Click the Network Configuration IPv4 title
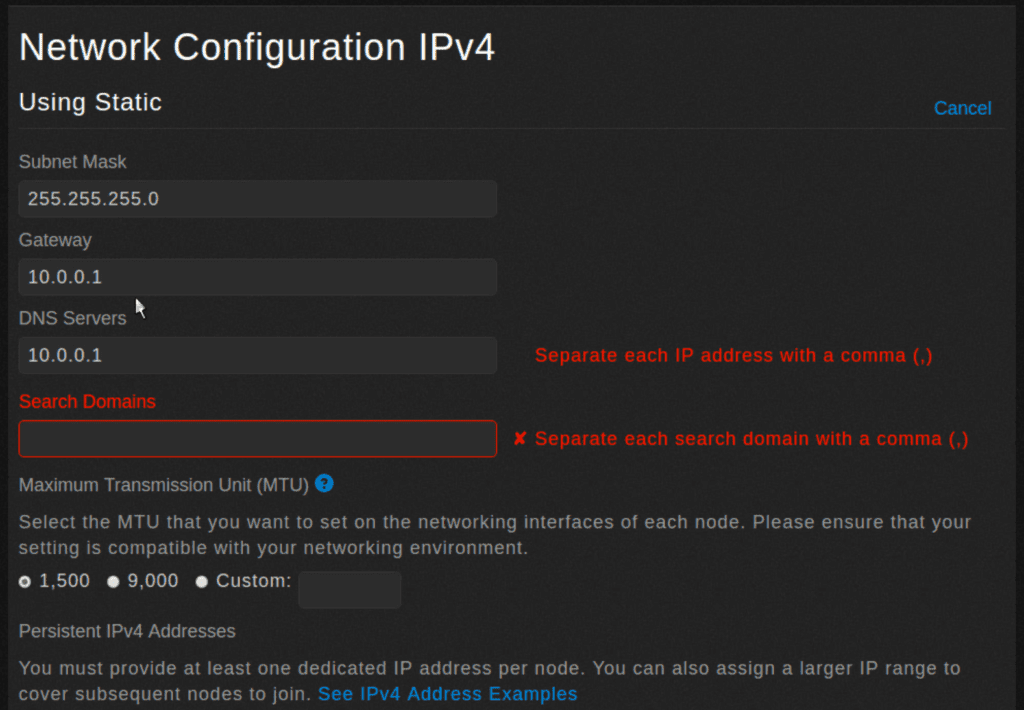The width and height of the screenshot is (1024, 710). [x=257, y=47]
